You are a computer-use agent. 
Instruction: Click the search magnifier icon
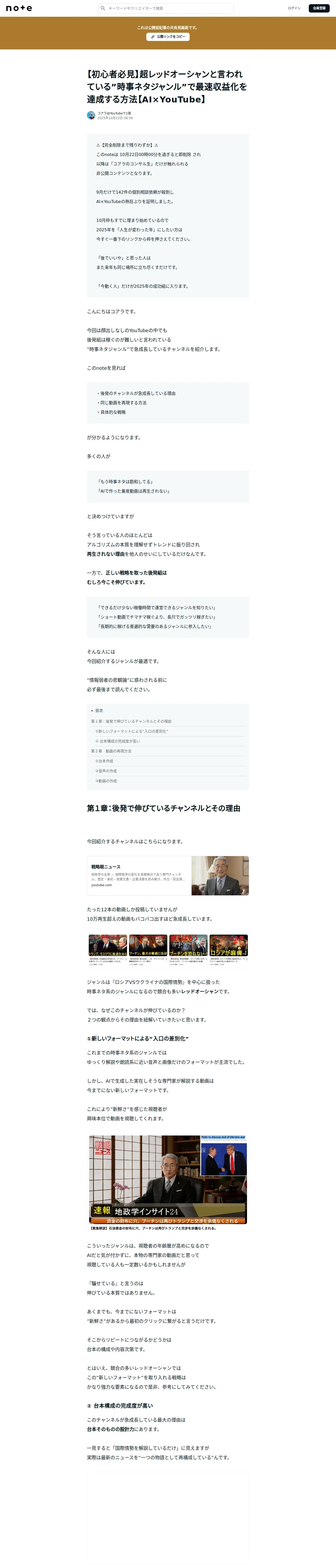coord(103,9)
